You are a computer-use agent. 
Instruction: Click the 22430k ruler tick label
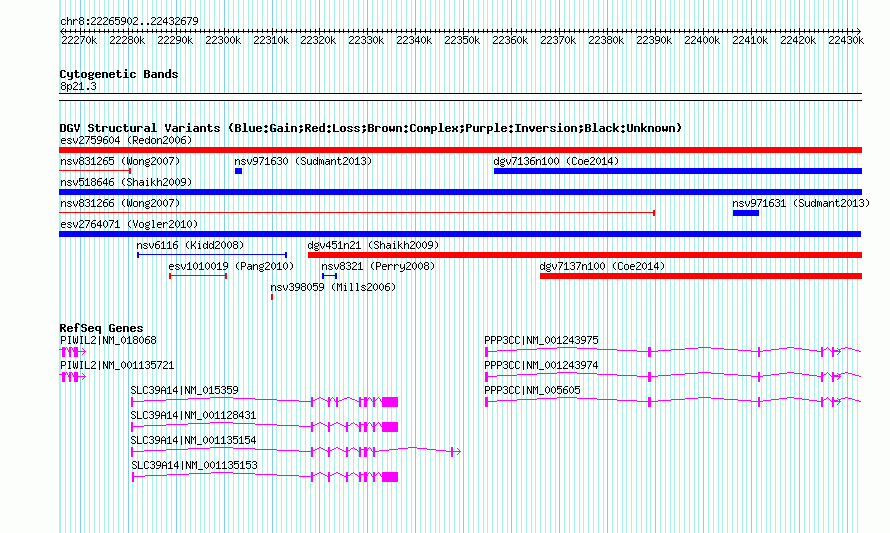[x=846, y=40]
